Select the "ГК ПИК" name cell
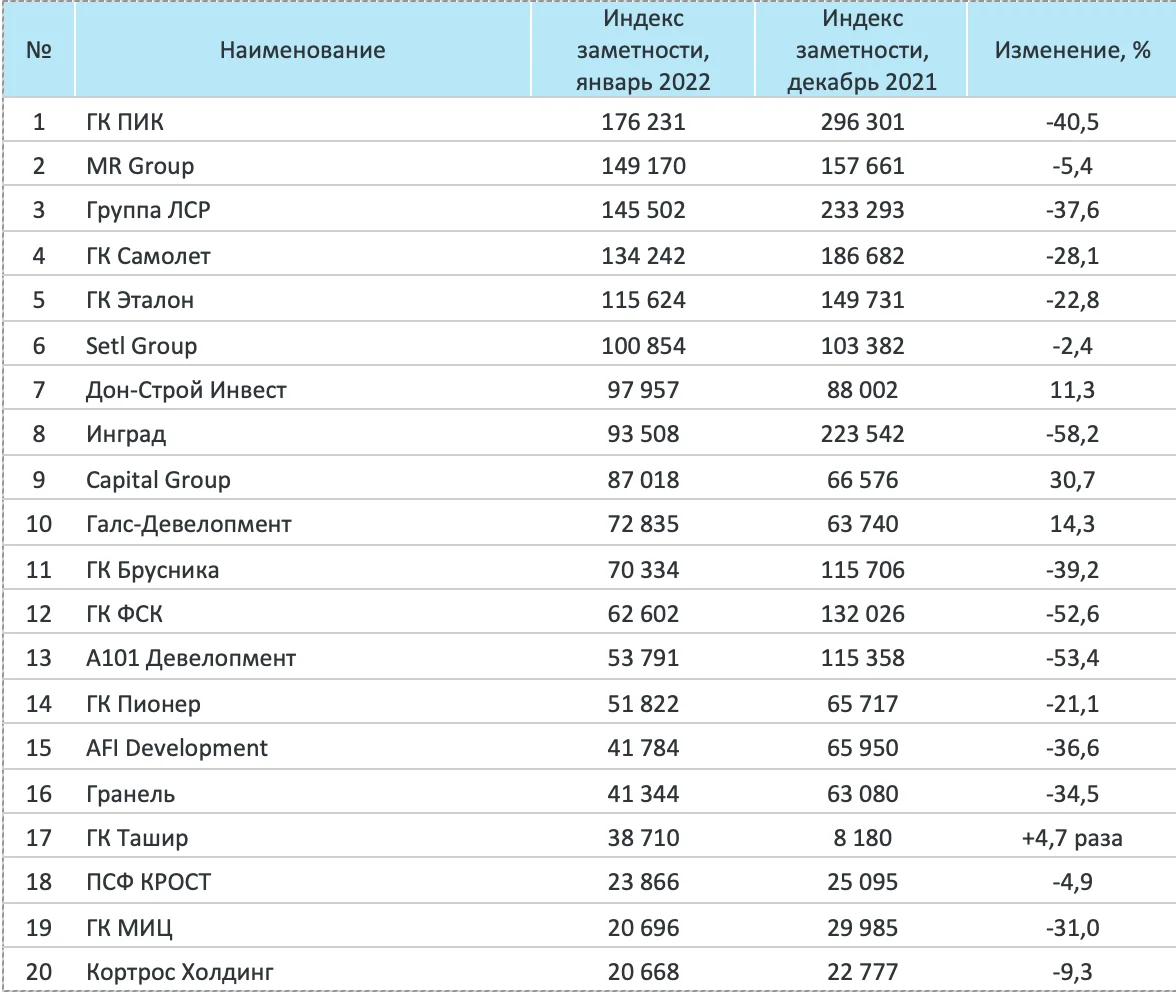This screenshot has width=1176, height=994. point(125,122)
